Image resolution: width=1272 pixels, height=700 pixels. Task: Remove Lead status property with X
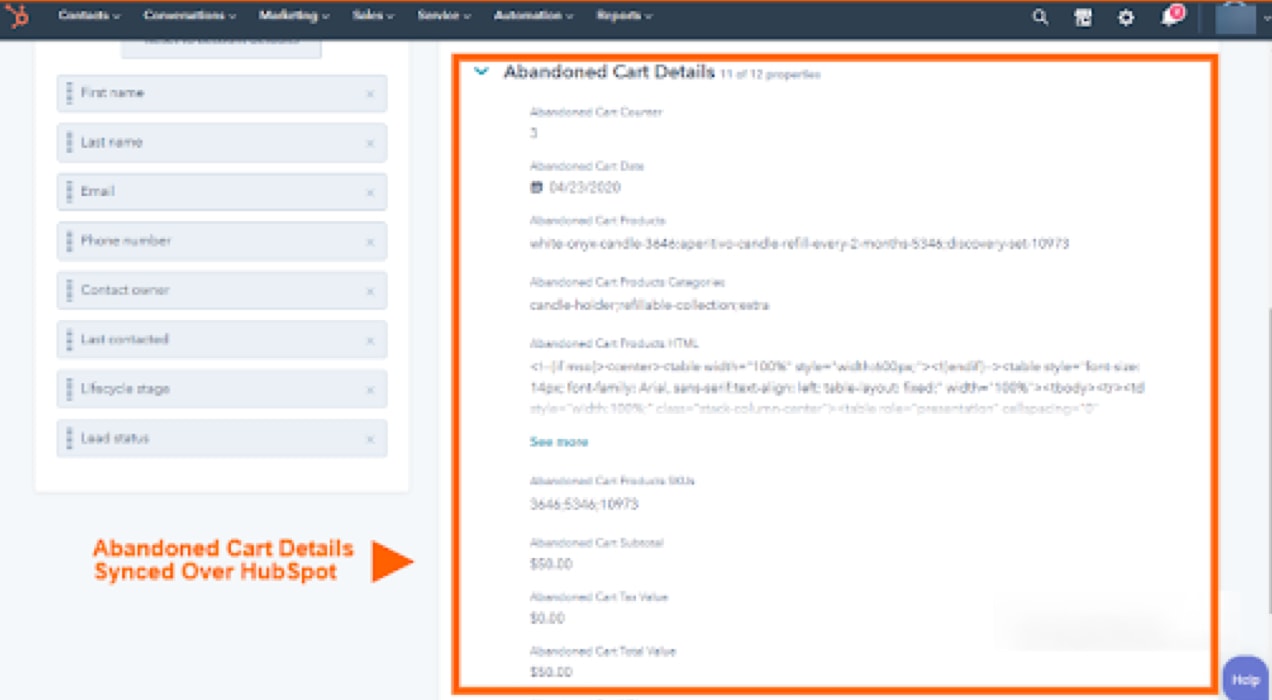[370, 440]
